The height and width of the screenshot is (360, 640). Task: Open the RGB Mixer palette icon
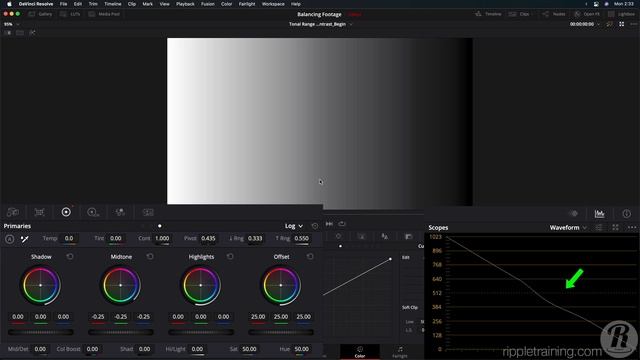tap(120, 212)
